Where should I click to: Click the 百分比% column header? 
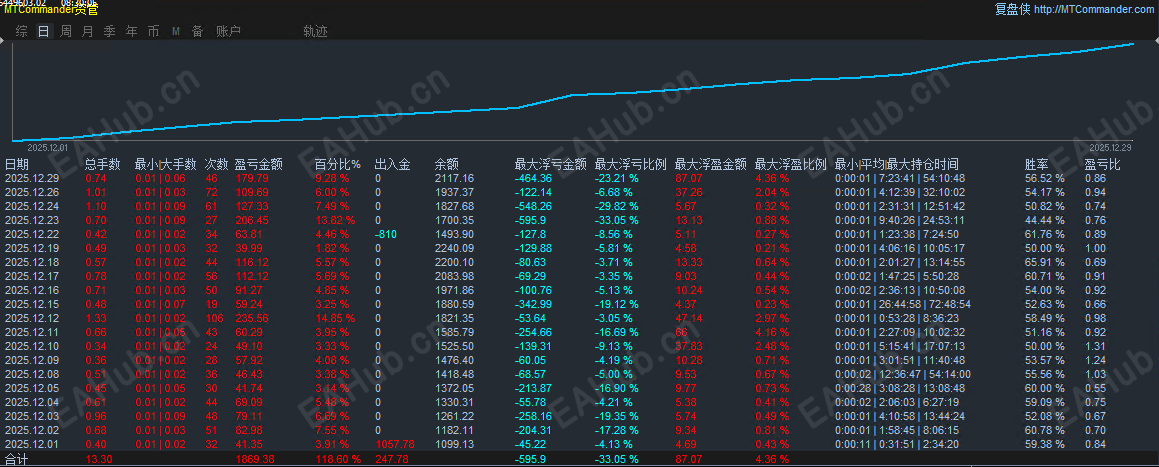[338, 164]
